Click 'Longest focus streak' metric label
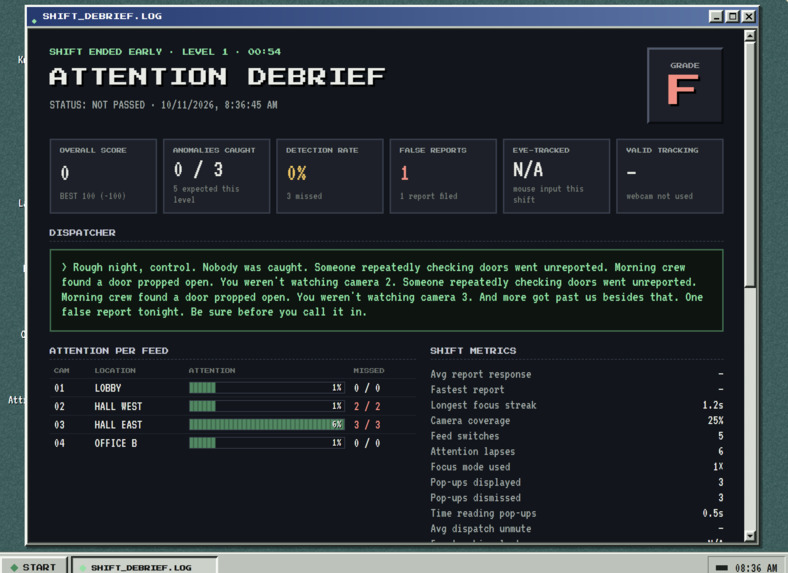This screenshot has width=788, height=573. pos(483,405)
